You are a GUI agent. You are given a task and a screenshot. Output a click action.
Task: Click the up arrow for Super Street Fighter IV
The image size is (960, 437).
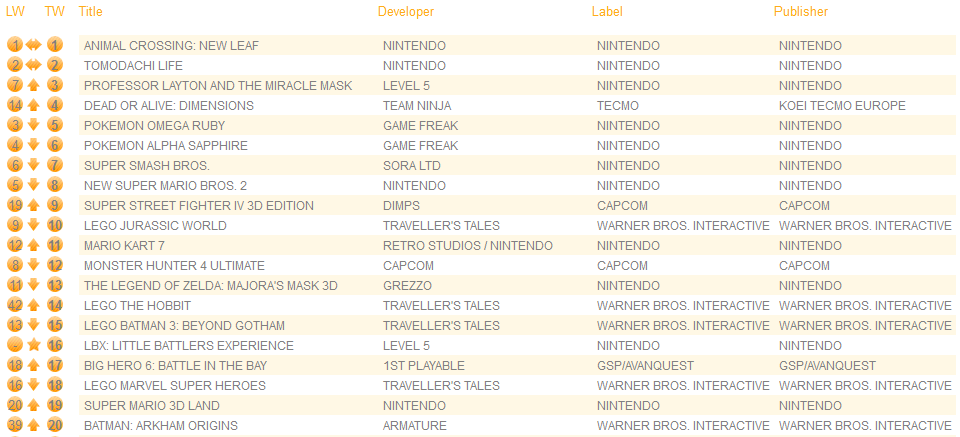click(x=34, y=206)
